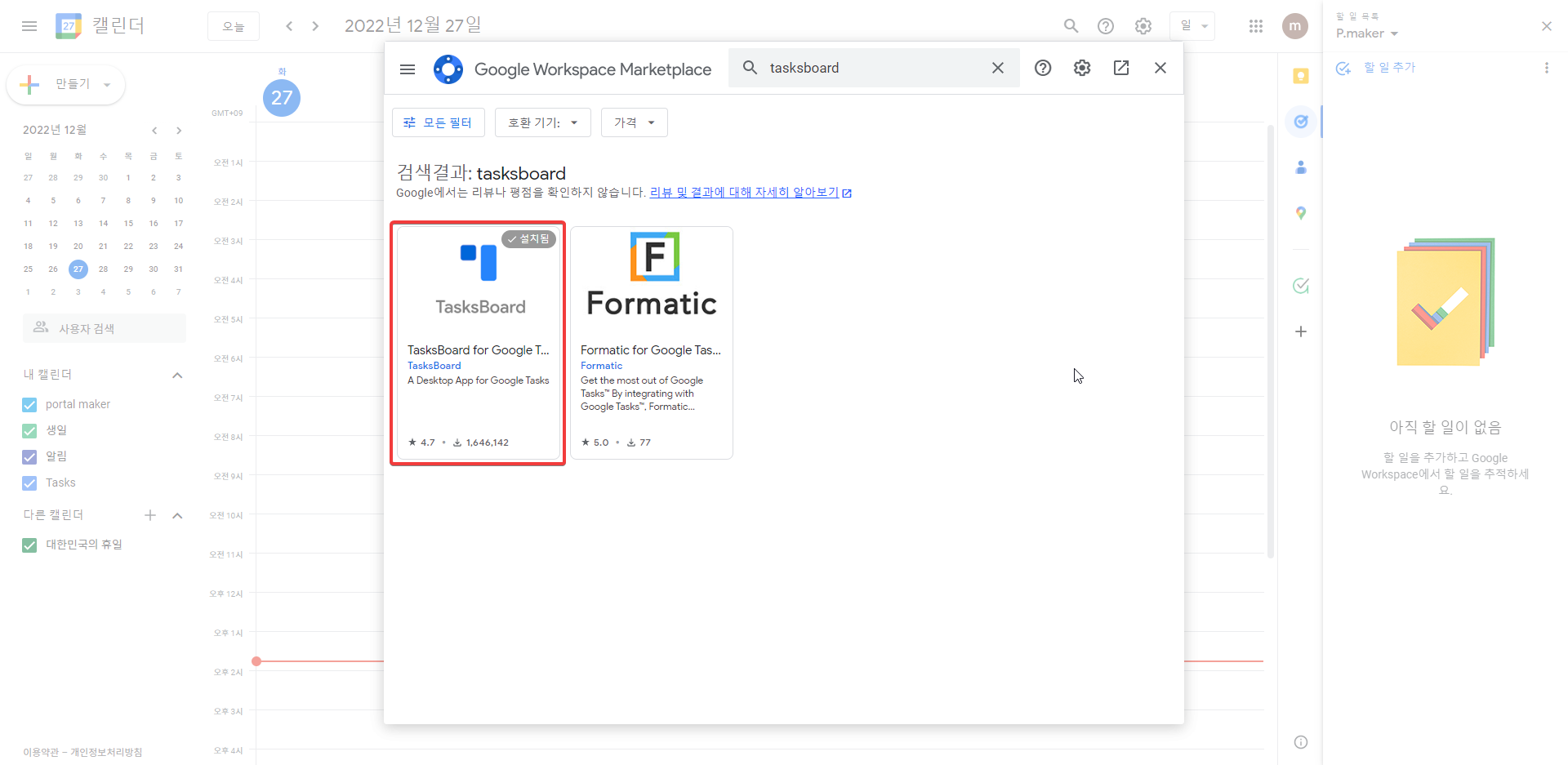Select December 31 in mini calendar
Viewport: 1568px width, 765px height.
point(178,269)
